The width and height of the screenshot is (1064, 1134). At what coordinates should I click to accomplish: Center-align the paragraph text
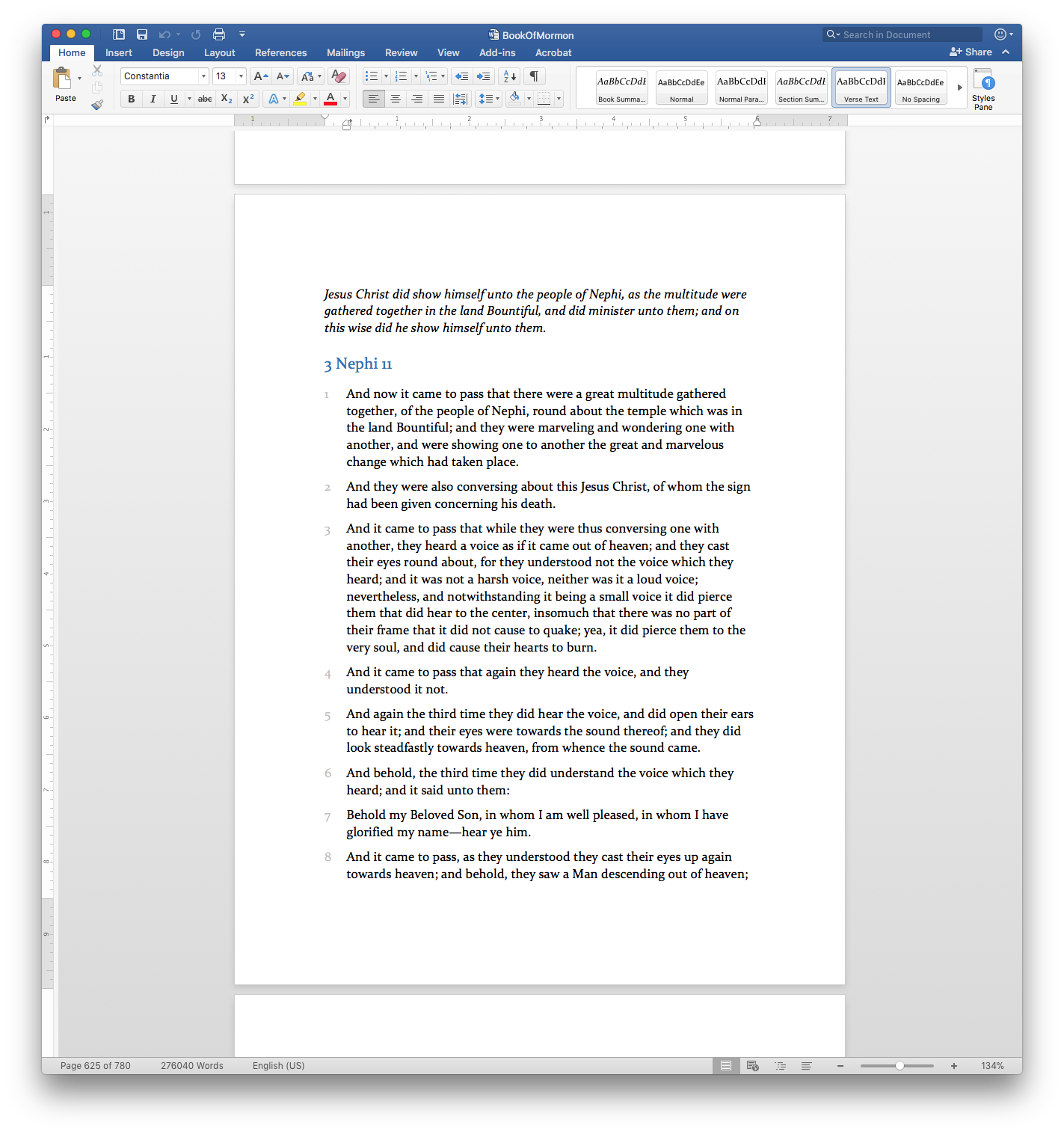[x=396, y=99]
